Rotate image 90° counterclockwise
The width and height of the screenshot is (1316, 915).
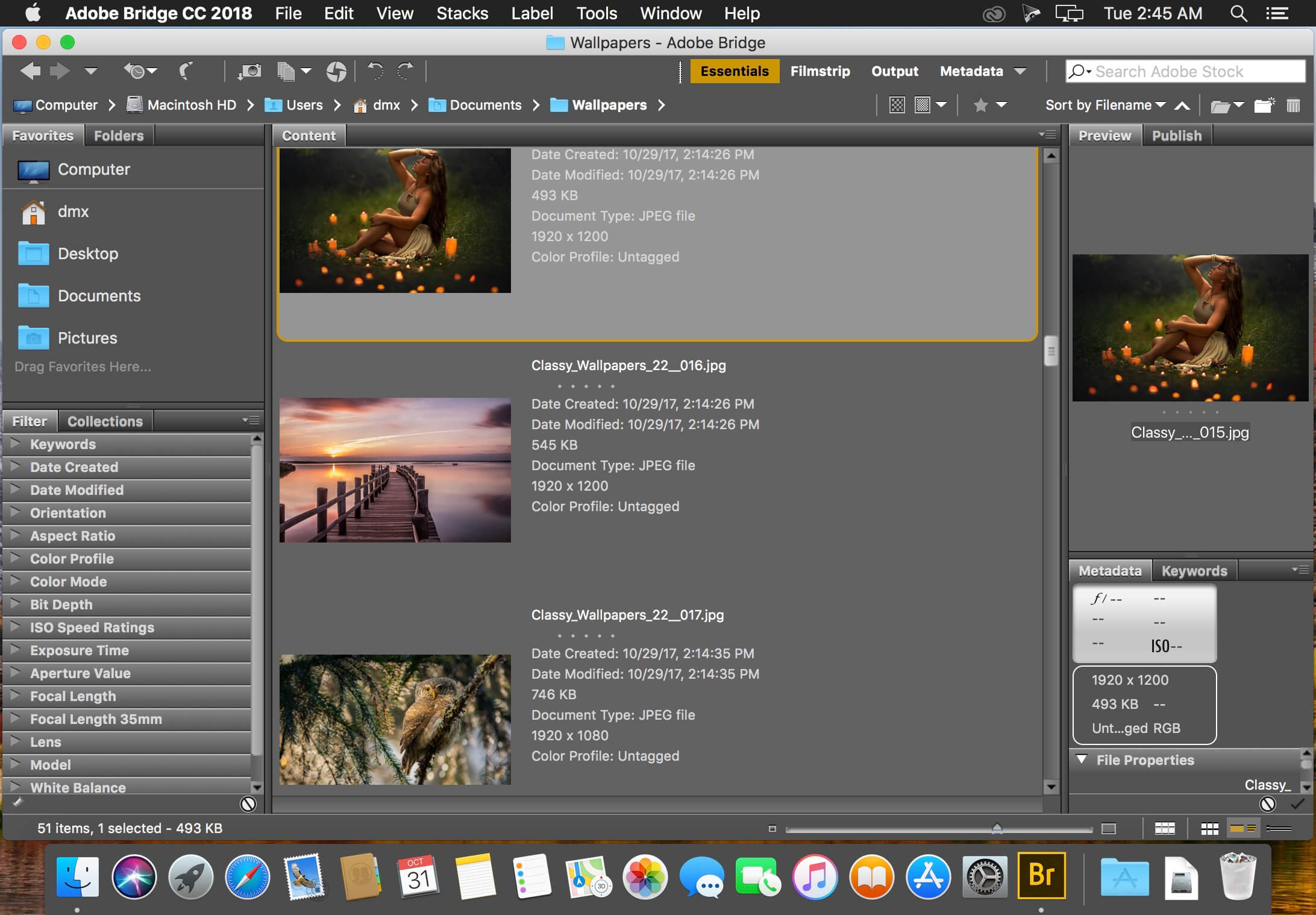coord(375,71)
